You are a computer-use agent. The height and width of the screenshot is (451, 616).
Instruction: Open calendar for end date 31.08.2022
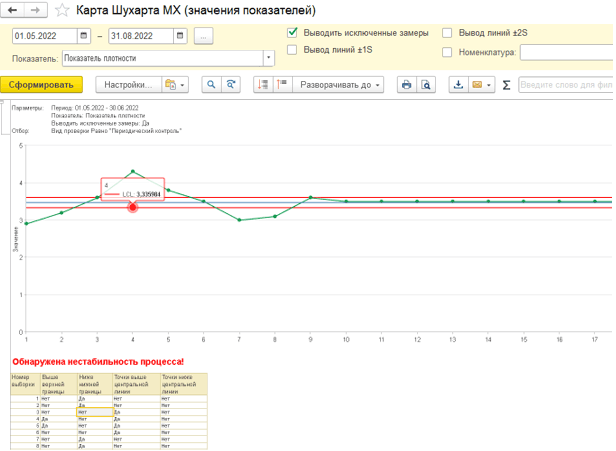coord(182,36)
